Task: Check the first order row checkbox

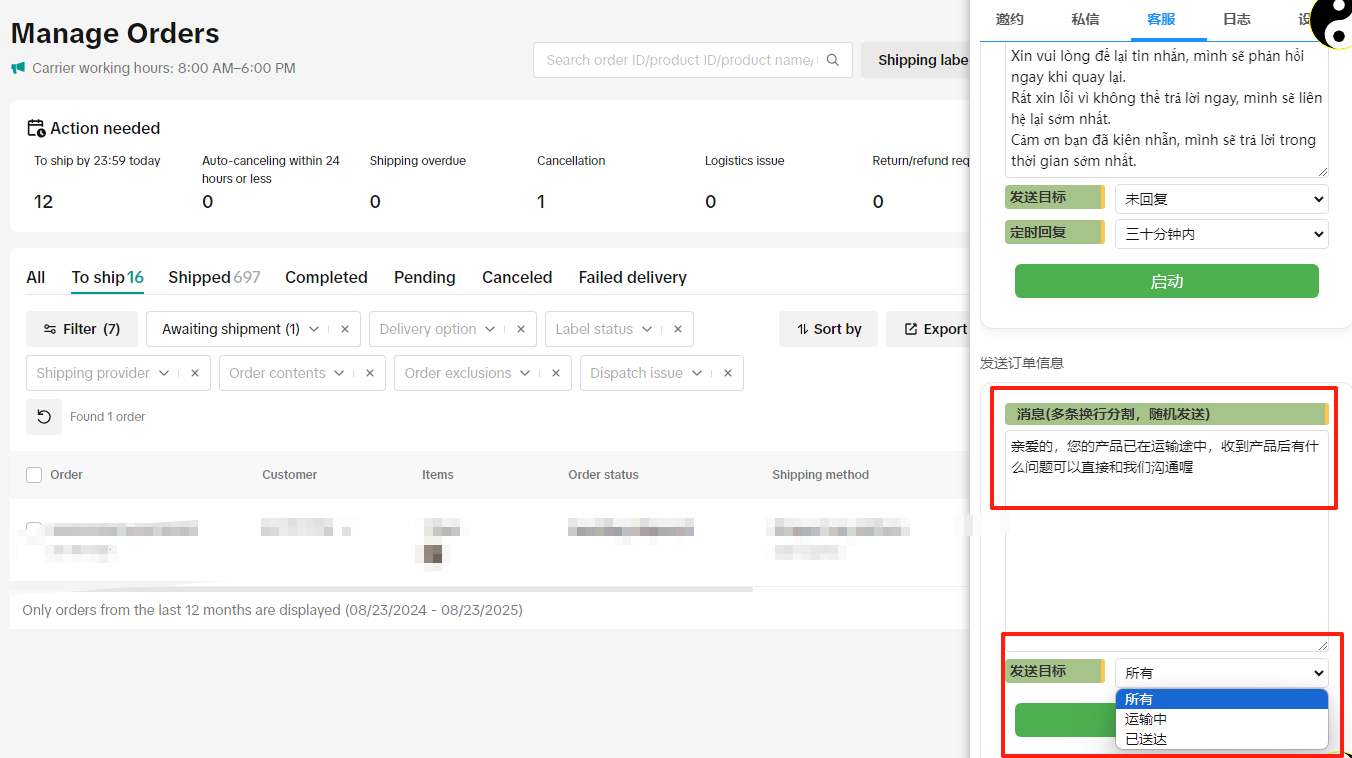Action: 34,529
